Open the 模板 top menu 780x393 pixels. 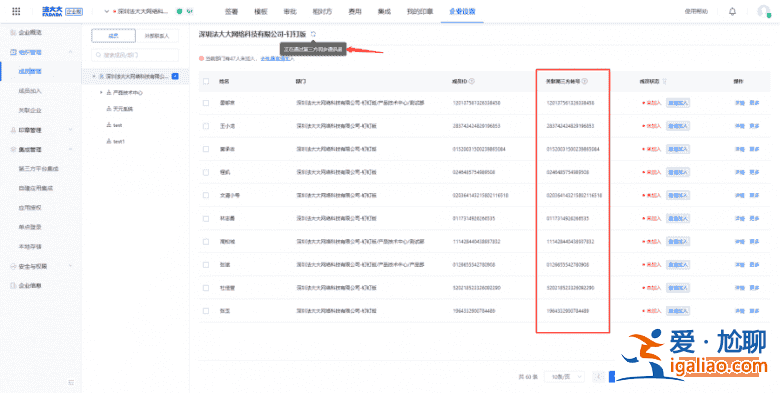[261, 11]
